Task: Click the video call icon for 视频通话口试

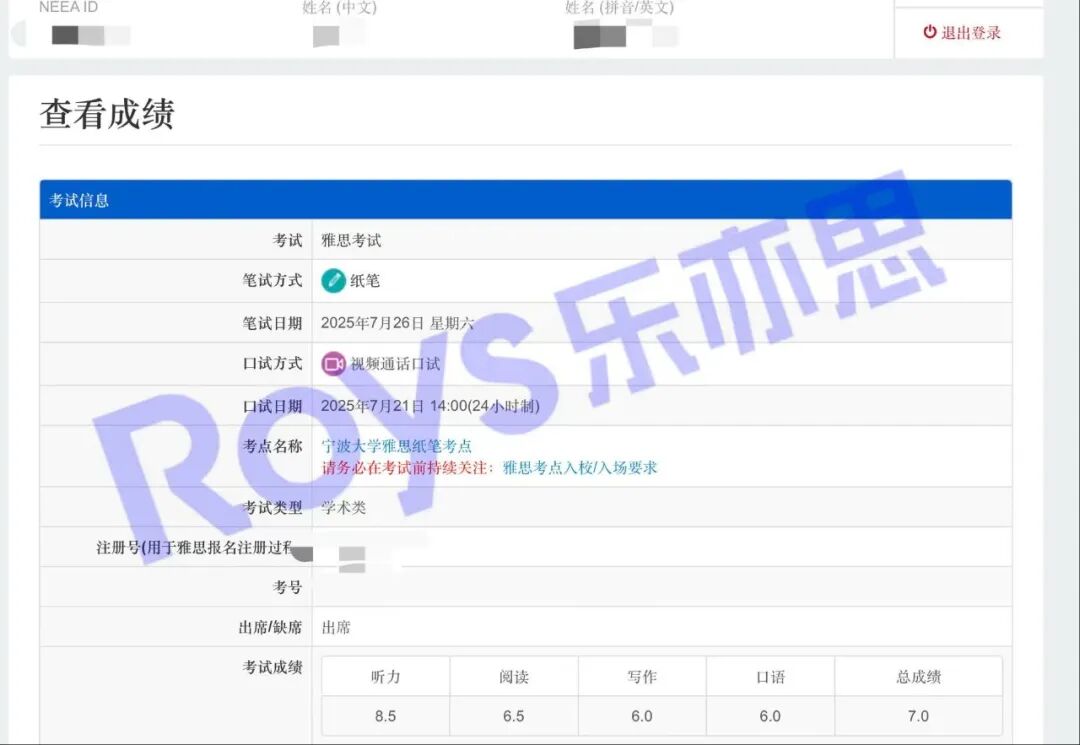Action: 335,364
